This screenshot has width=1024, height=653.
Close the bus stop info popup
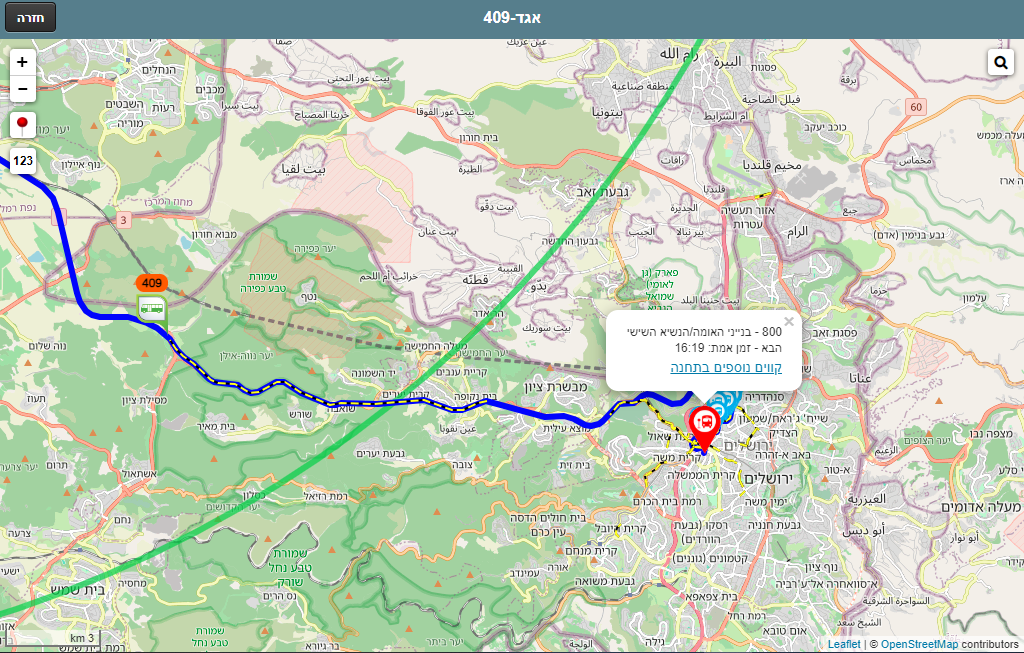(x=789, y=321)
